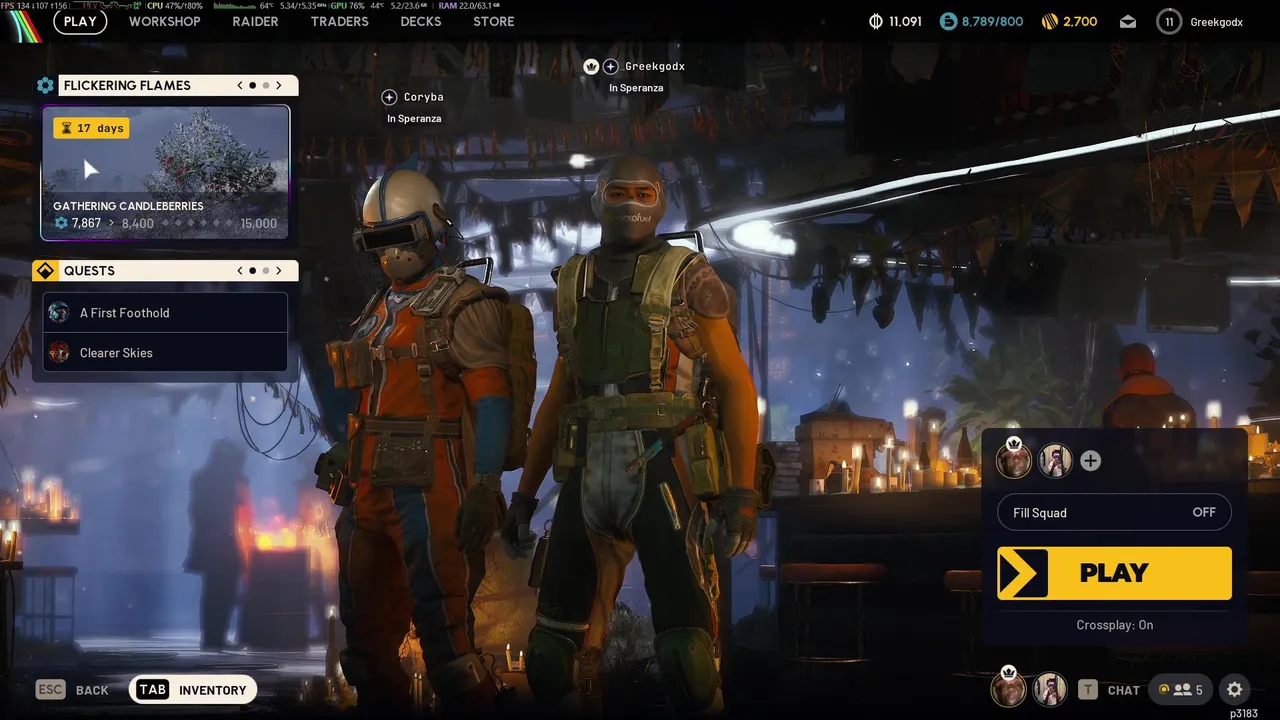Viewport: 1280px width, 720px height.
Task: Go to previous Flickering Flames page arrow
Action: (x=240, y=86)
